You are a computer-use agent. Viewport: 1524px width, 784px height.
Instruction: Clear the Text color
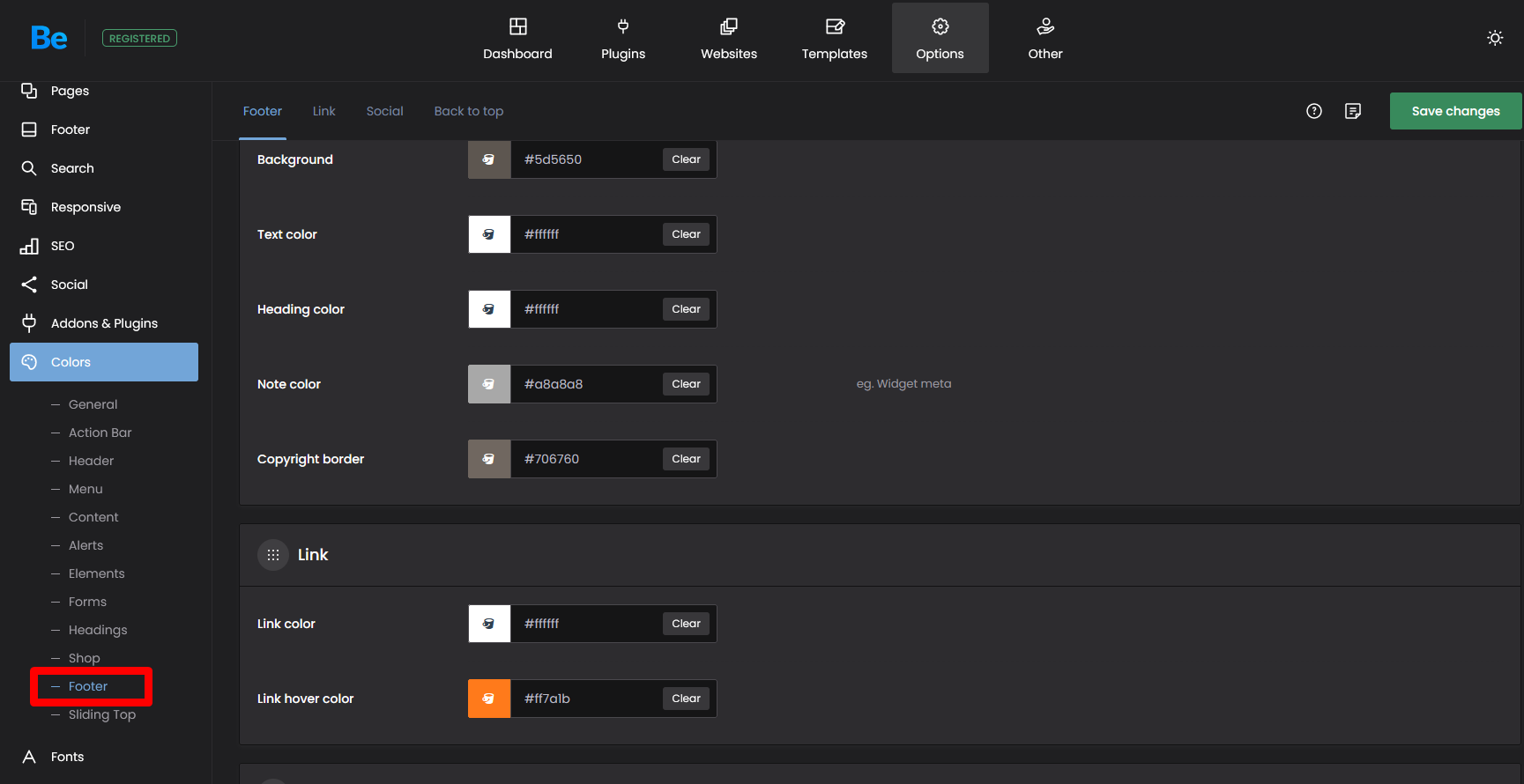(686, 234)
